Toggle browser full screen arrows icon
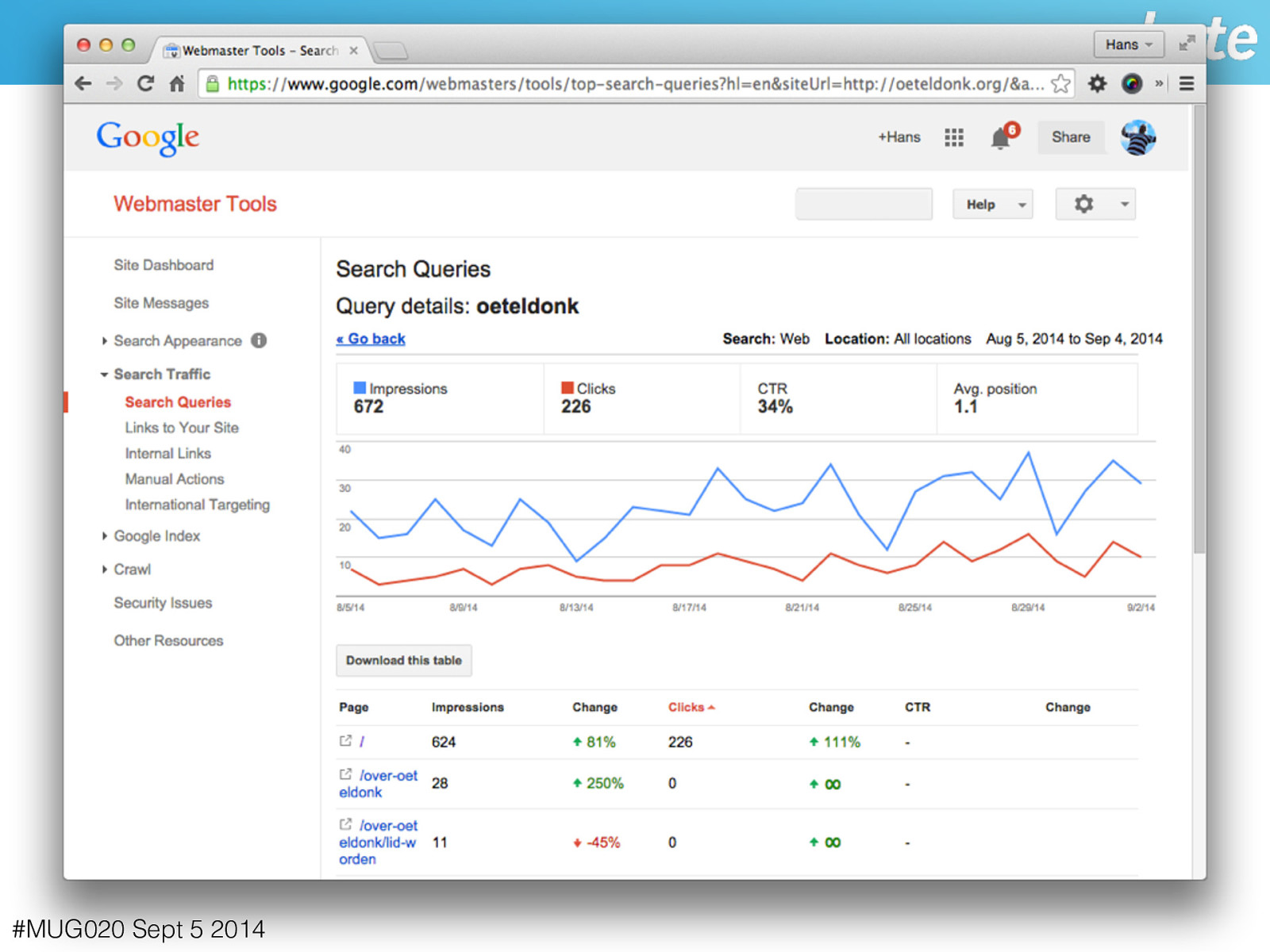The image size is (1270, 952). (1187, 44)
